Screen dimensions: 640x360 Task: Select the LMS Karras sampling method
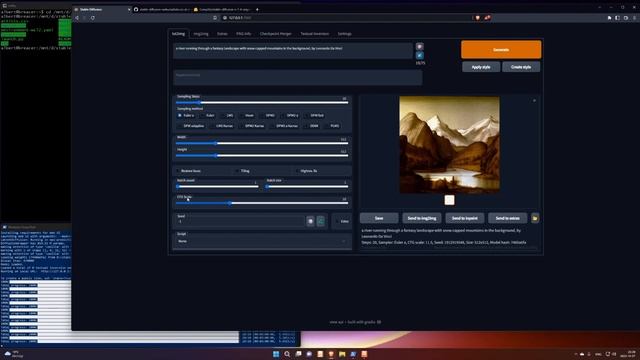click(x=222, y=126)
